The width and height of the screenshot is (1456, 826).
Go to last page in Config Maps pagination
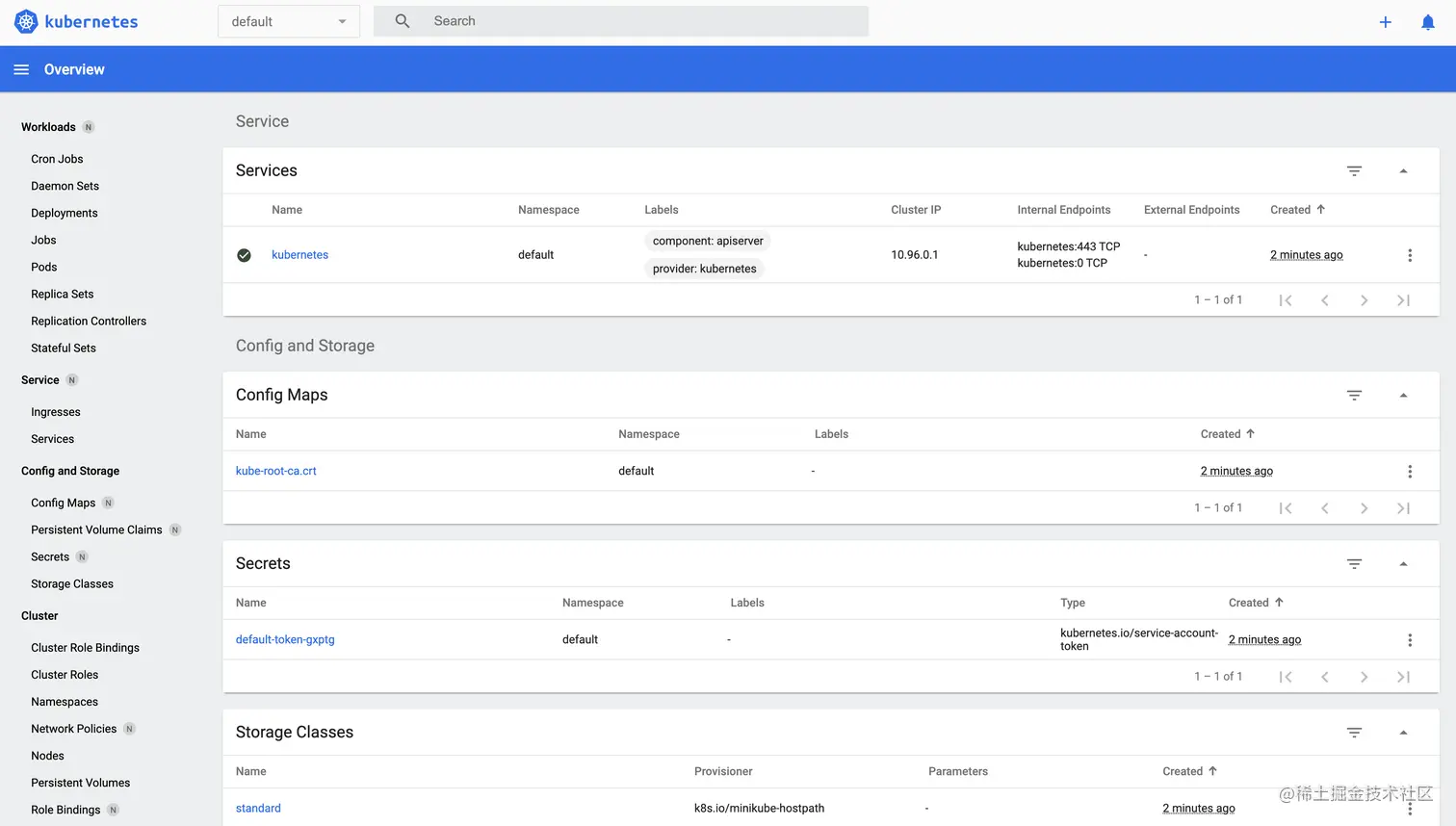[1403, 508]
